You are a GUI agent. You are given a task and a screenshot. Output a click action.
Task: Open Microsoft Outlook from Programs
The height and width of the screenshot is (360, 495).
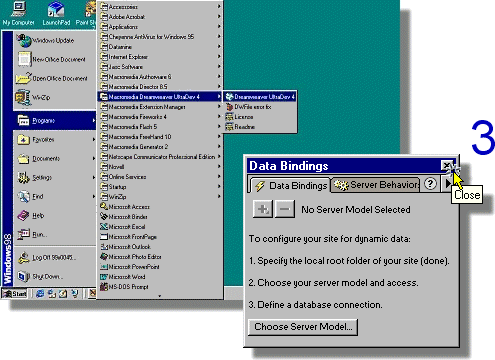(160, 247)
